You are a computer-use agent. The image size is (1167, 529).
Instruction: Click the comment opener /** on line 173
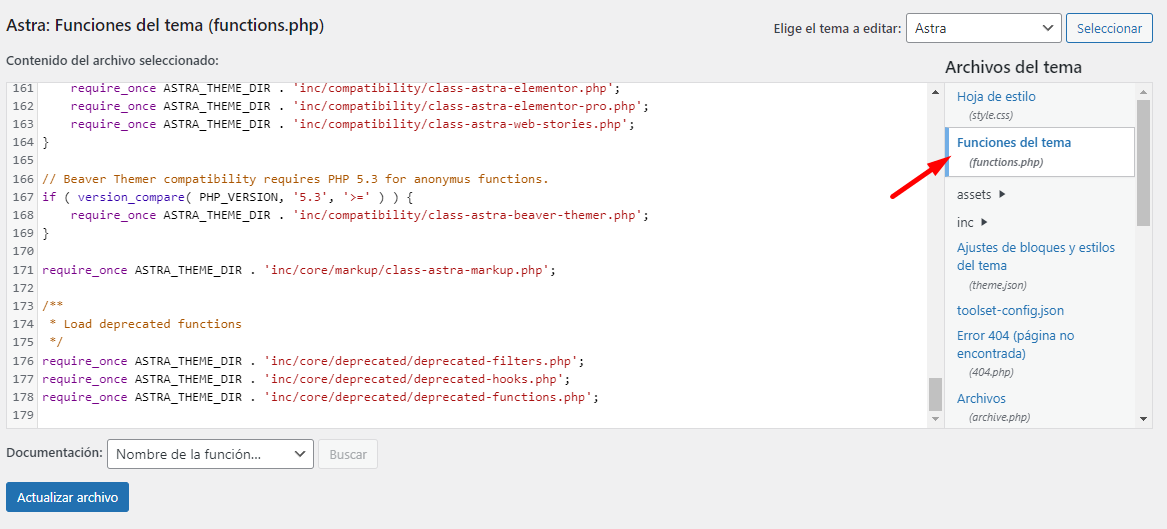pyautogui.click(x=53, y=306)
